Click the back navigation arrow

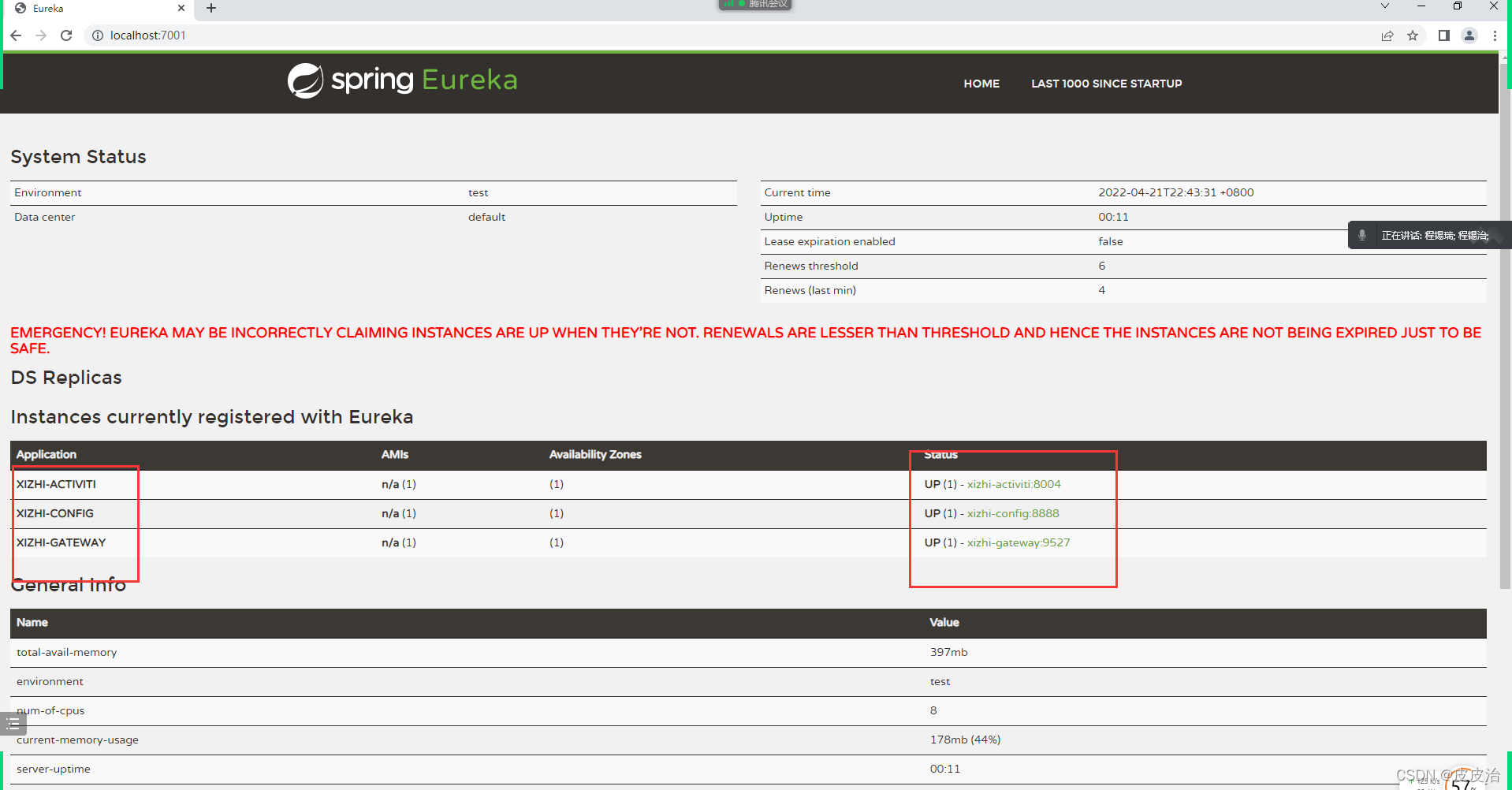pyautogui.click(x=16, y=35)
